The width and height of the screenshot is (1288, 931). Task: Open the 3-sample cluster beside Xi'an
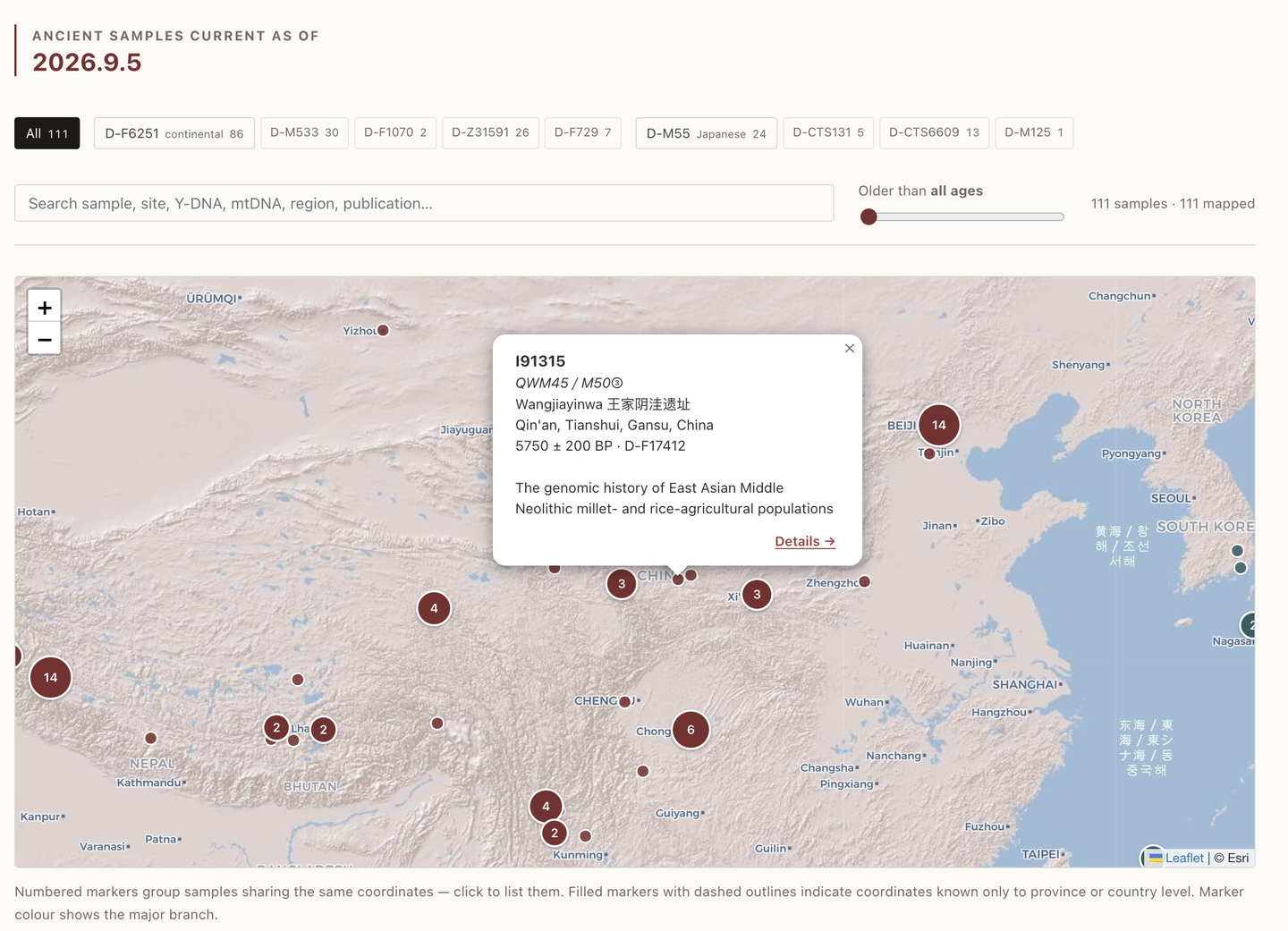[x=757, y=594]
